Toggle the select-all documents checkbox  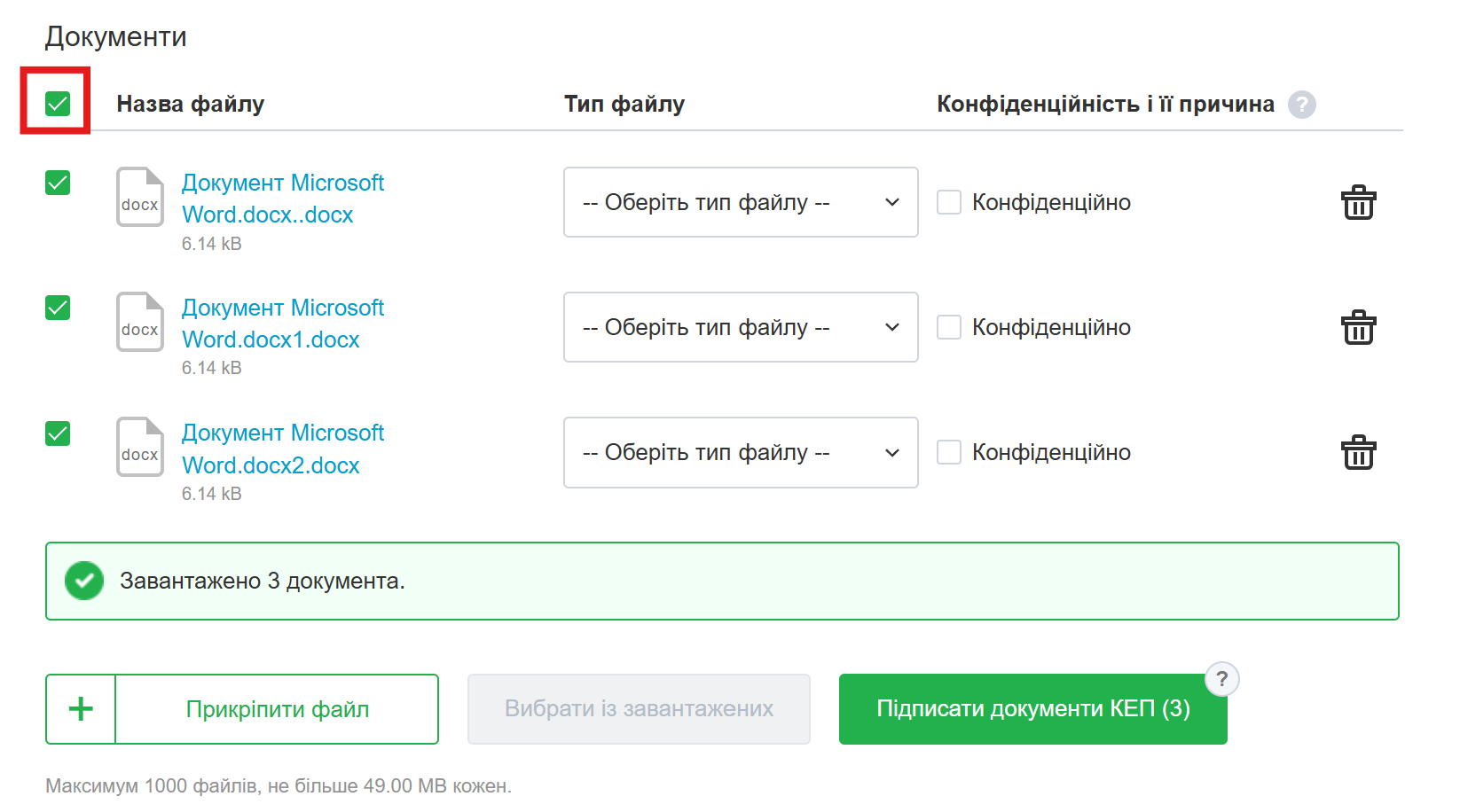[58, 104]
